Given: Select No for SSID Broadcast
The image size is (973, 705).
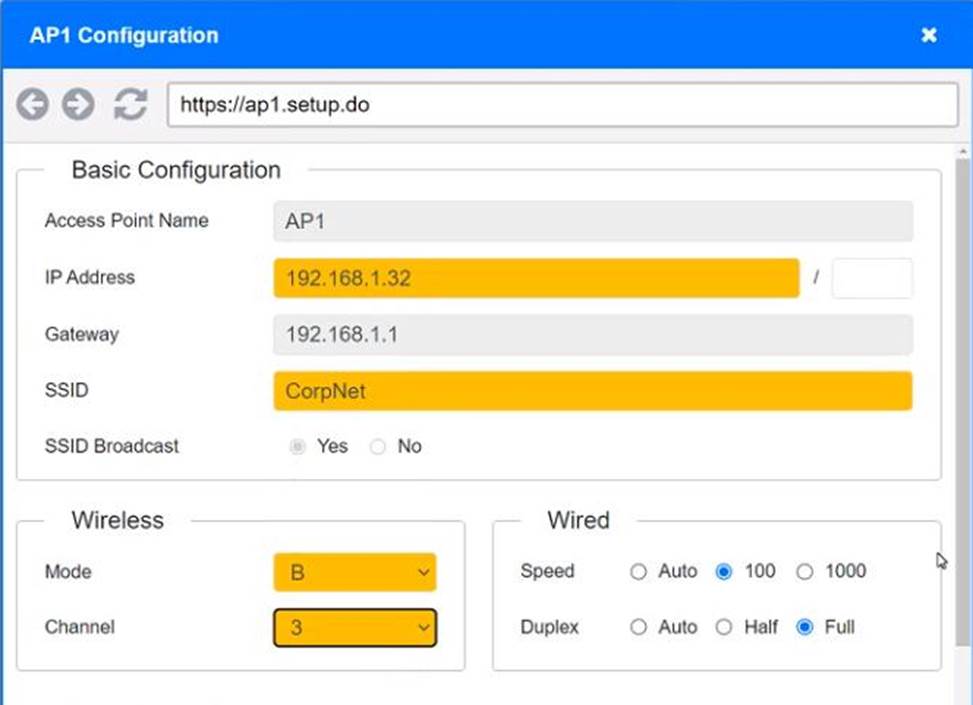Looking at the screenshot, I should (x=378, y=447).
